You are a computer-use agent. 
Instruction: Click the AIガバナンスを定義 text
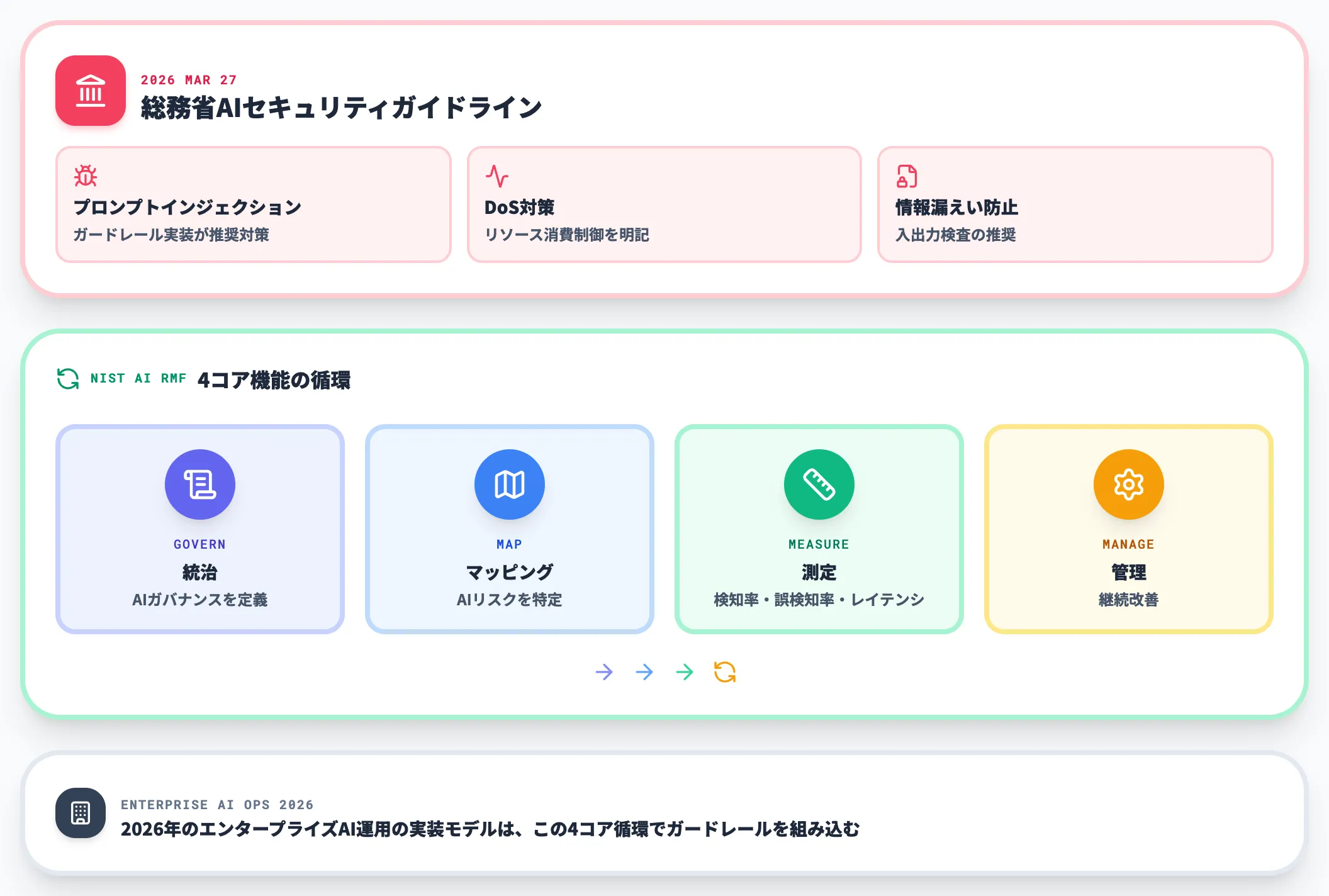(x=200, y=600)
